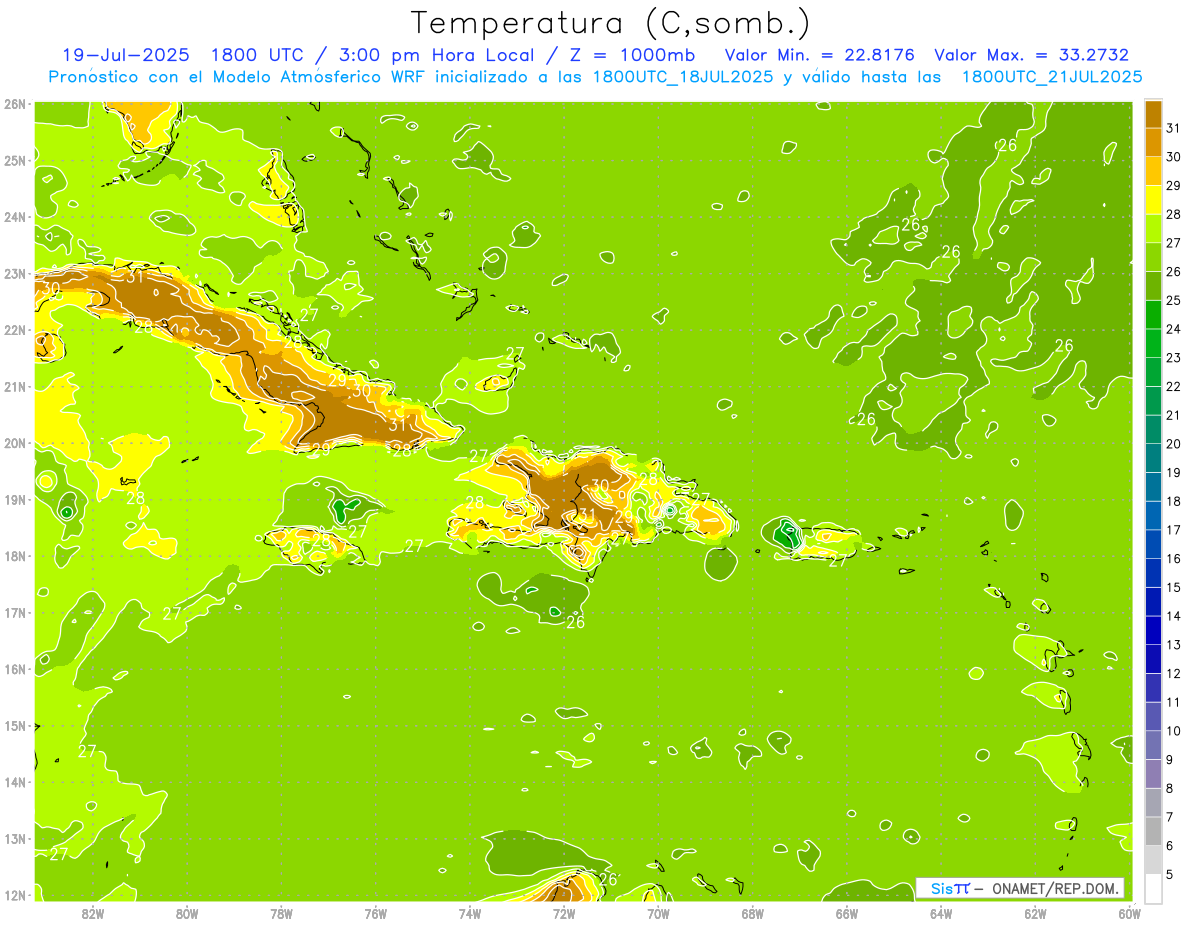Pick the green segment between 26 and 27
The width and height of the screenshot is (1200, 927).
[1153, 257]
